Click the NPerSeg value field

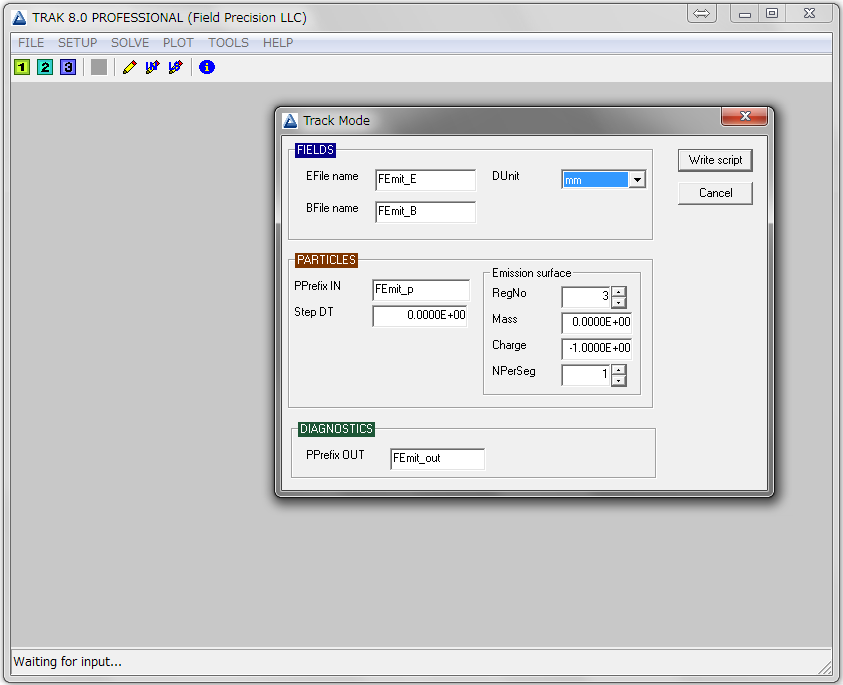(587, 375)
